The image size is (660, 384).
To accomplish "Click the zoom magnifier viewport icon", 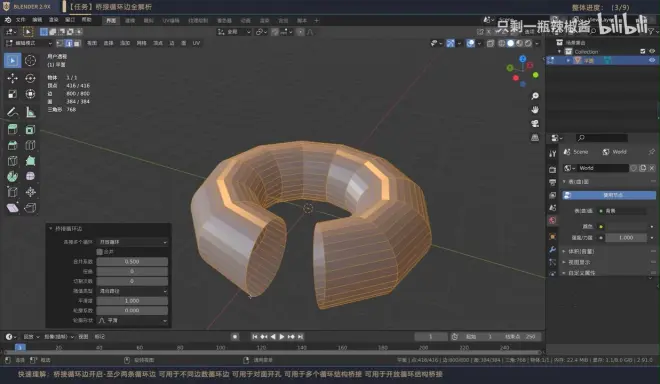I will pos(535,96).
